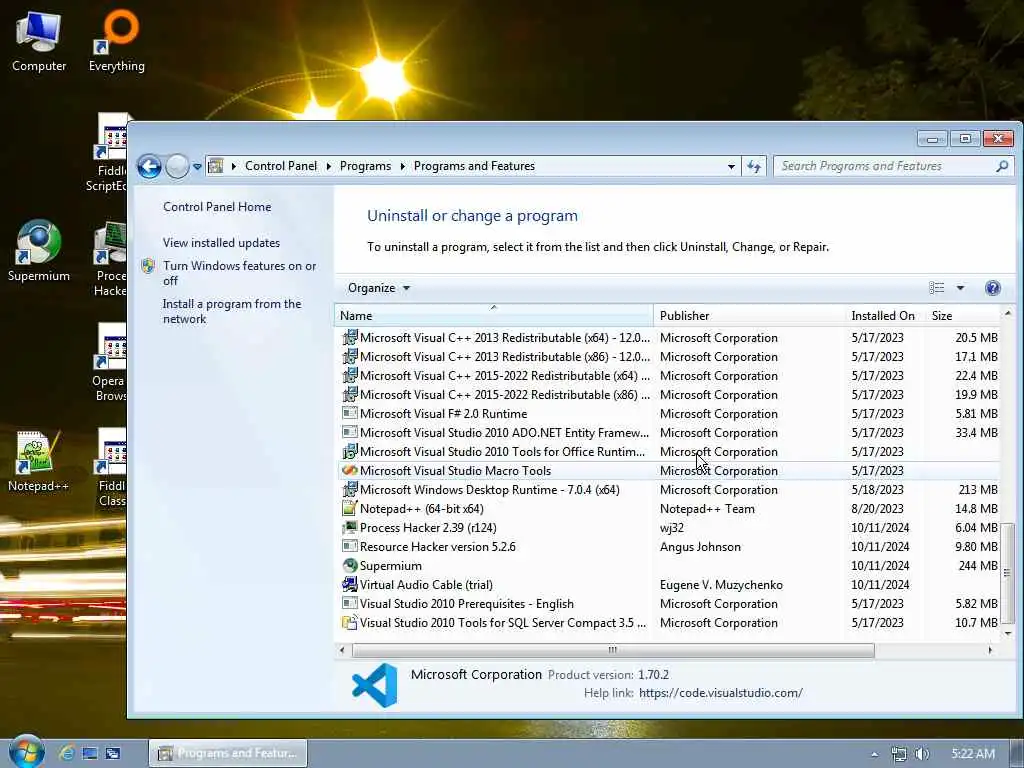Click the network tray icon
The image size is (1024, 768).
899,754
